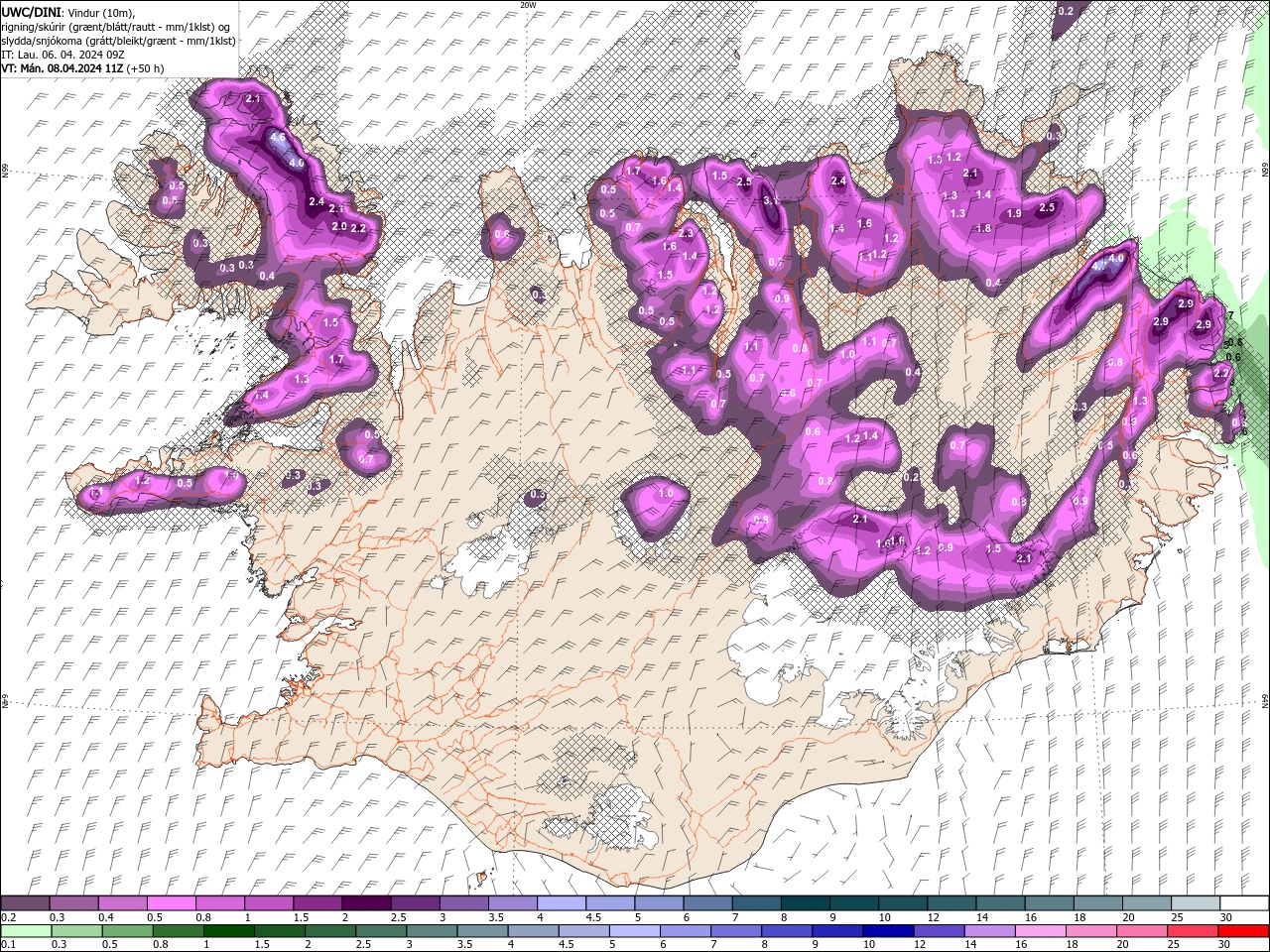Pick the bright red 30 swatch in lower legend
The width and height of the screenshot is (1270, 952).
pyautogui.click(x=1243, y=931)
